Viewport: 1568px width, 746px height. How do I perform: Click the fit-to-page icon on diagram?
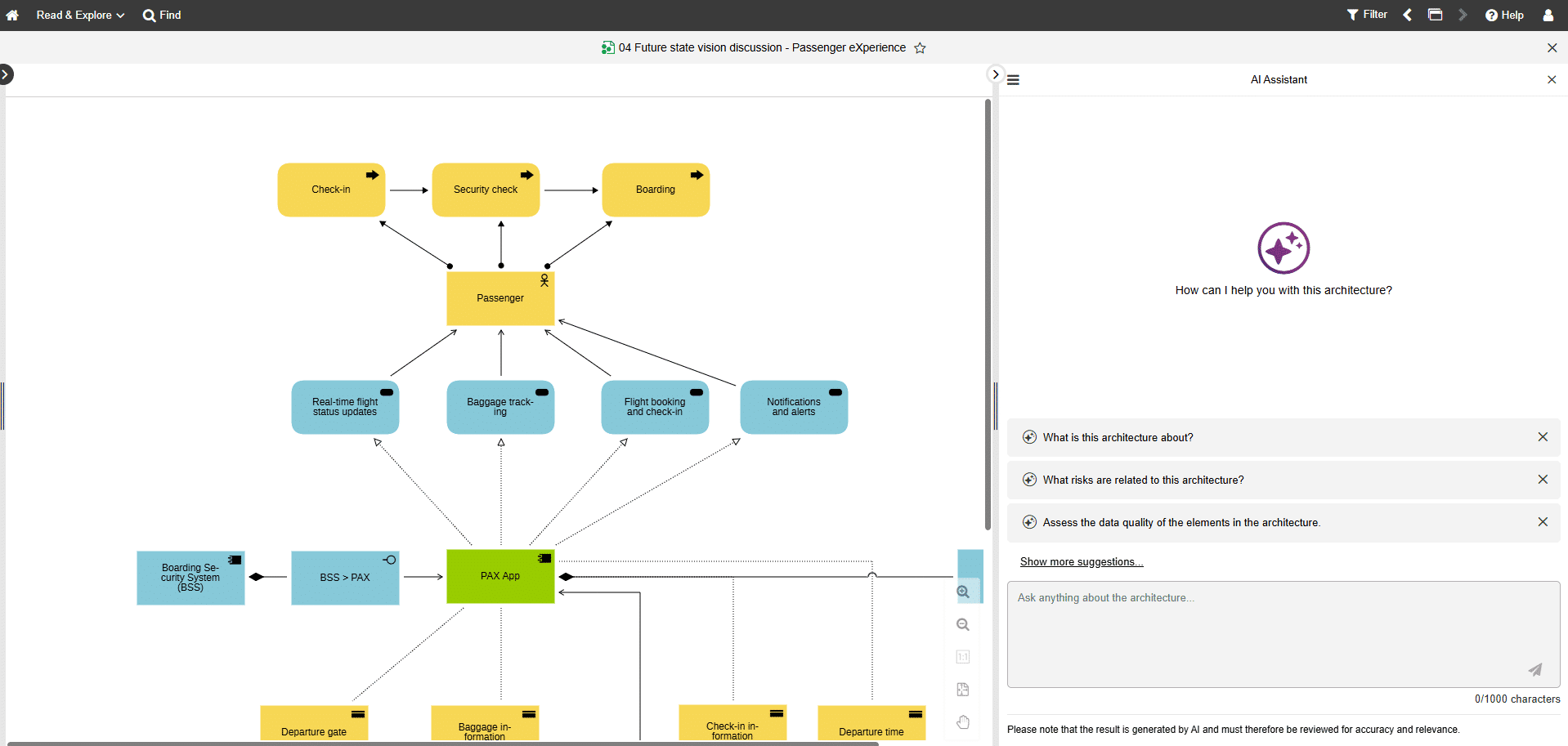[x=963, y=690]
